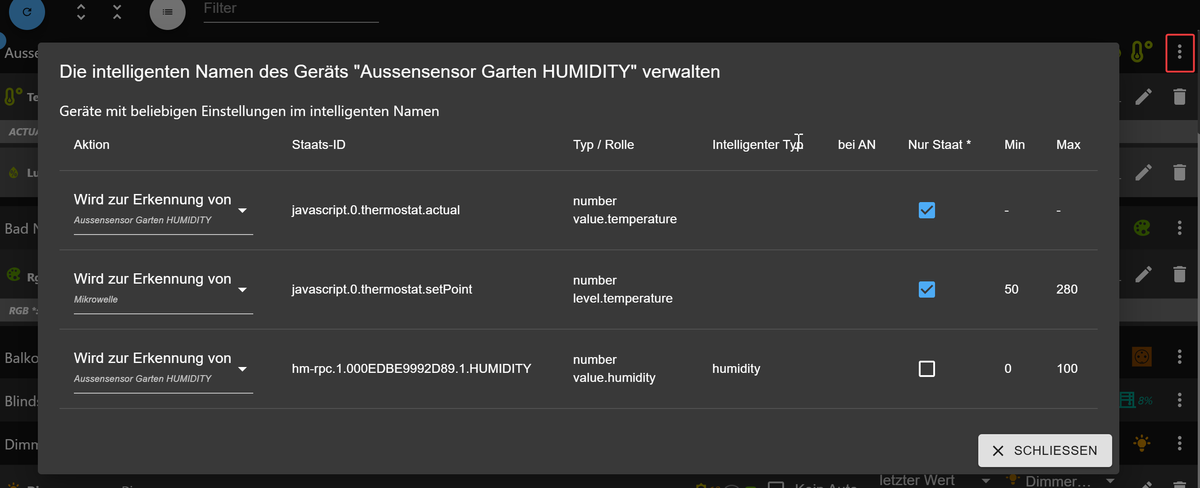
Task: Uncheck Nur Staat for javascript.0.thermostat.actual
Action: point(927,210)
